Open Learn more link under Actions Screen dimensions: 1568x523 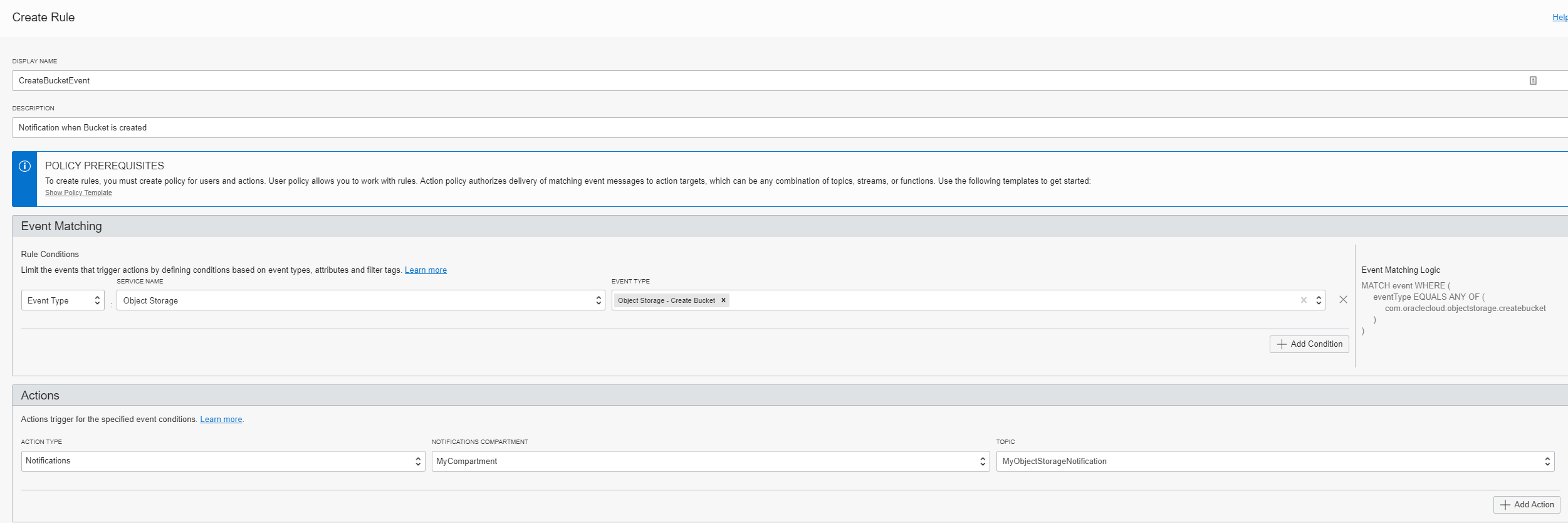coord(221,420)
